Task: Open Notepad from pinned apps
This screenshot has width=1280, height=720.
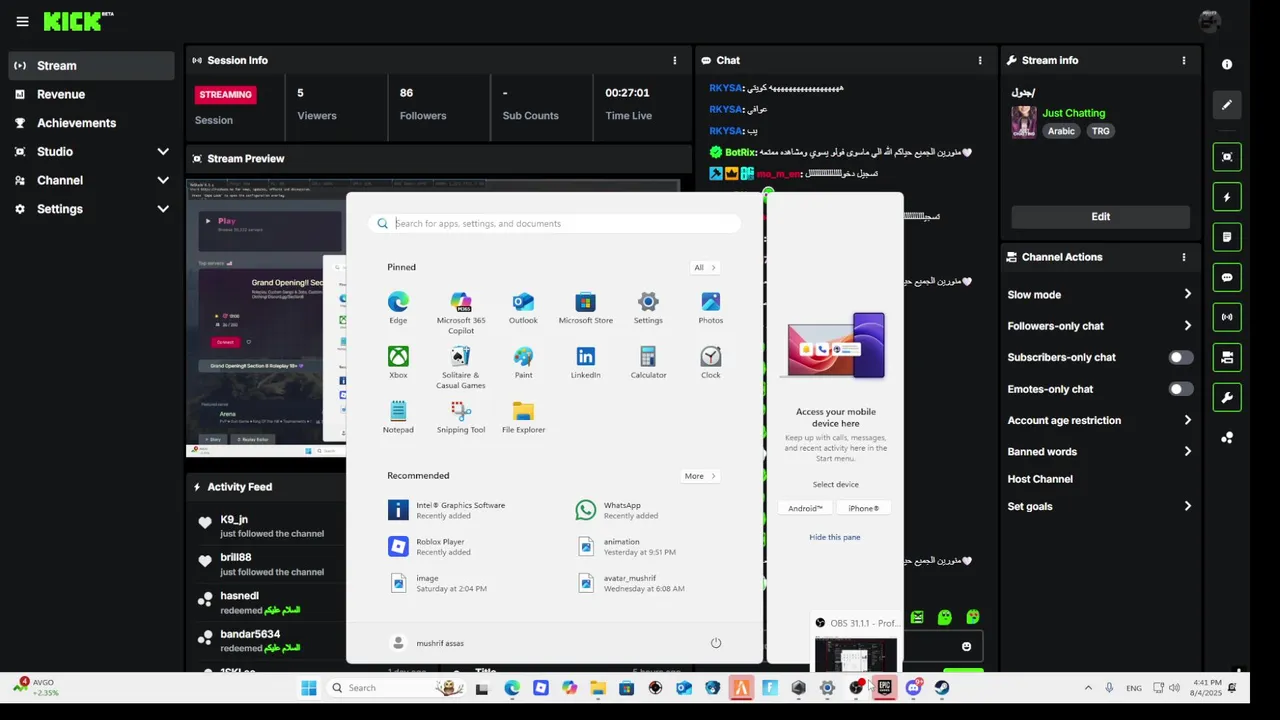Action: point(398,417)
